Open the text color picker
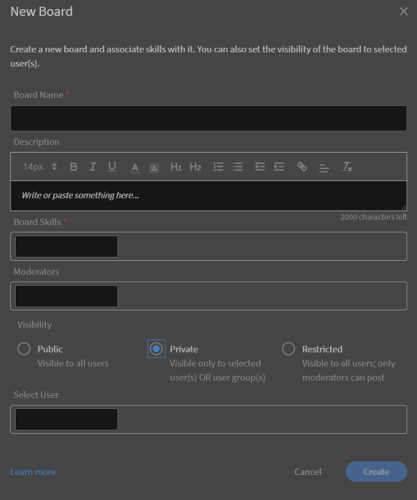Viewport: 417px width, 500px height. (x=135, y=167)
